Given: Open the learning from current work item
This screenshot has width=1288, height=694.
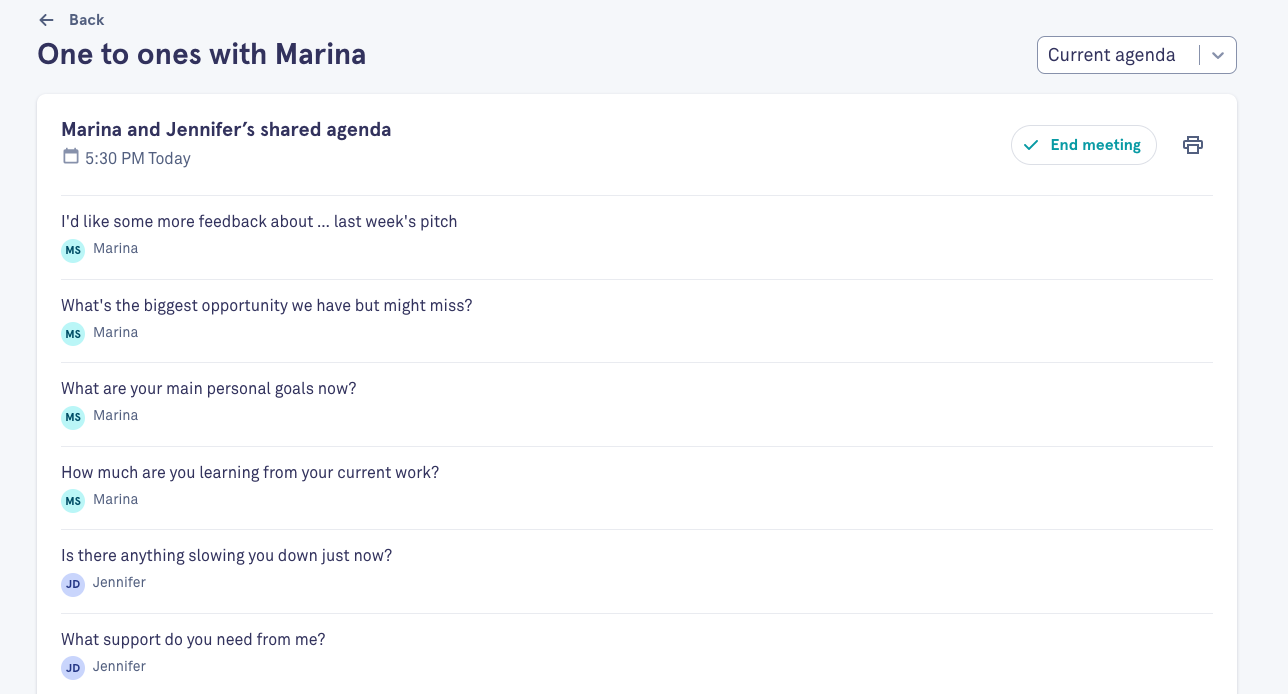Looking at the screenshot, I should point(637,488).
